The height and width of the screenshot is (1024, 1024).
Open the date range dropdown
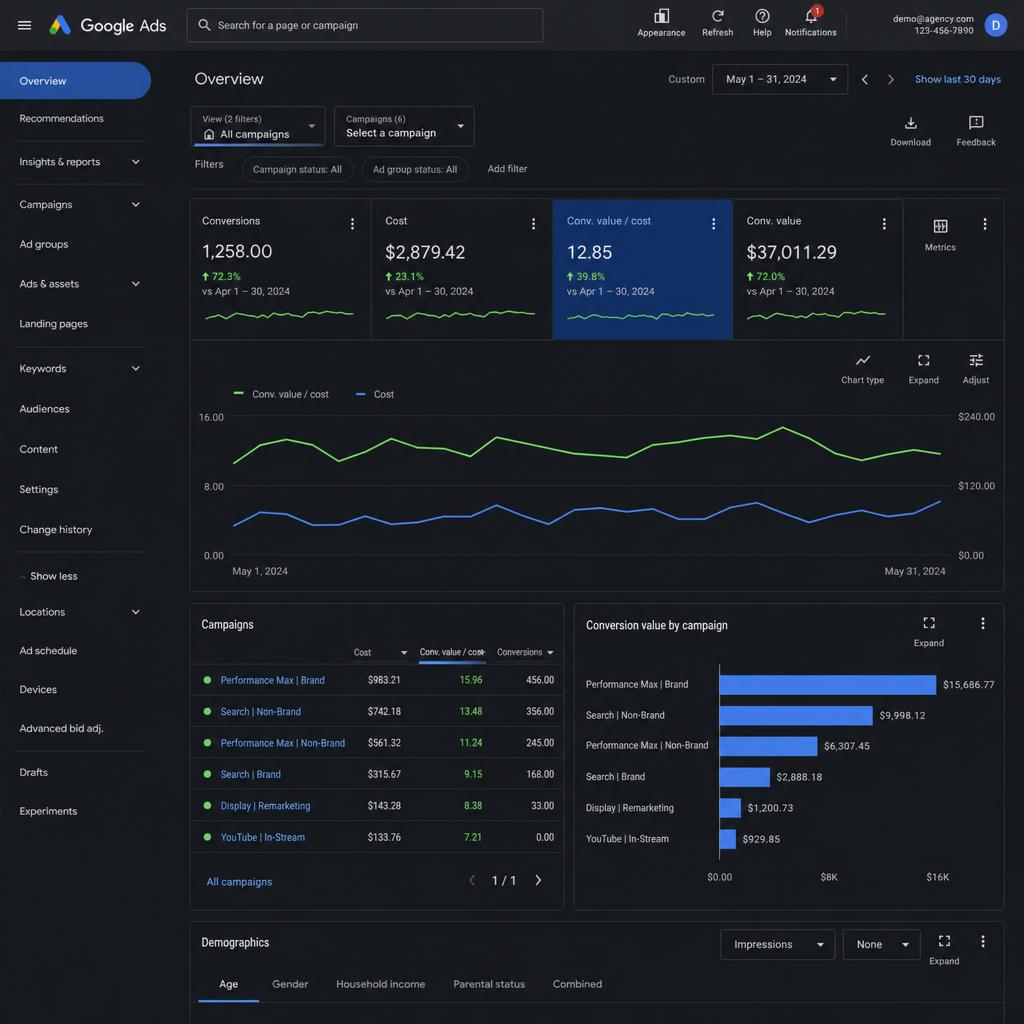(x=780, y=80)
